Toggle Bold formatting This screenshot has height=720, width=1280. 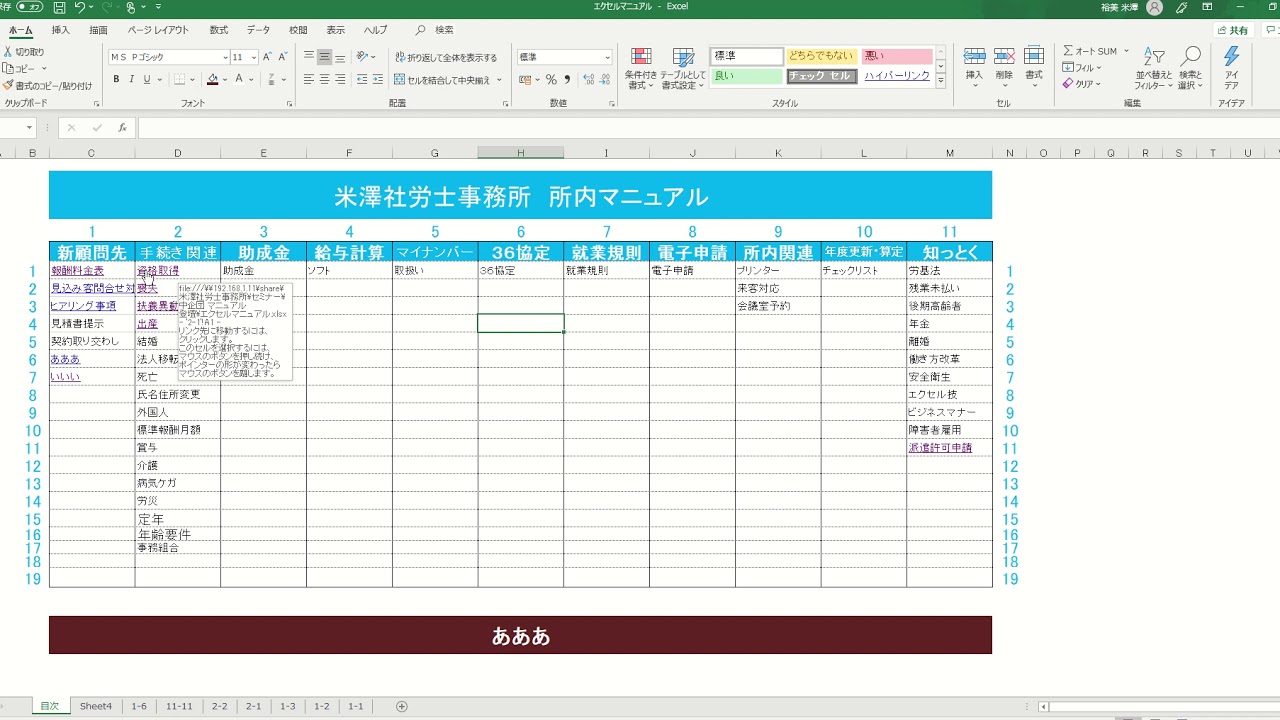tap(116, 80)
